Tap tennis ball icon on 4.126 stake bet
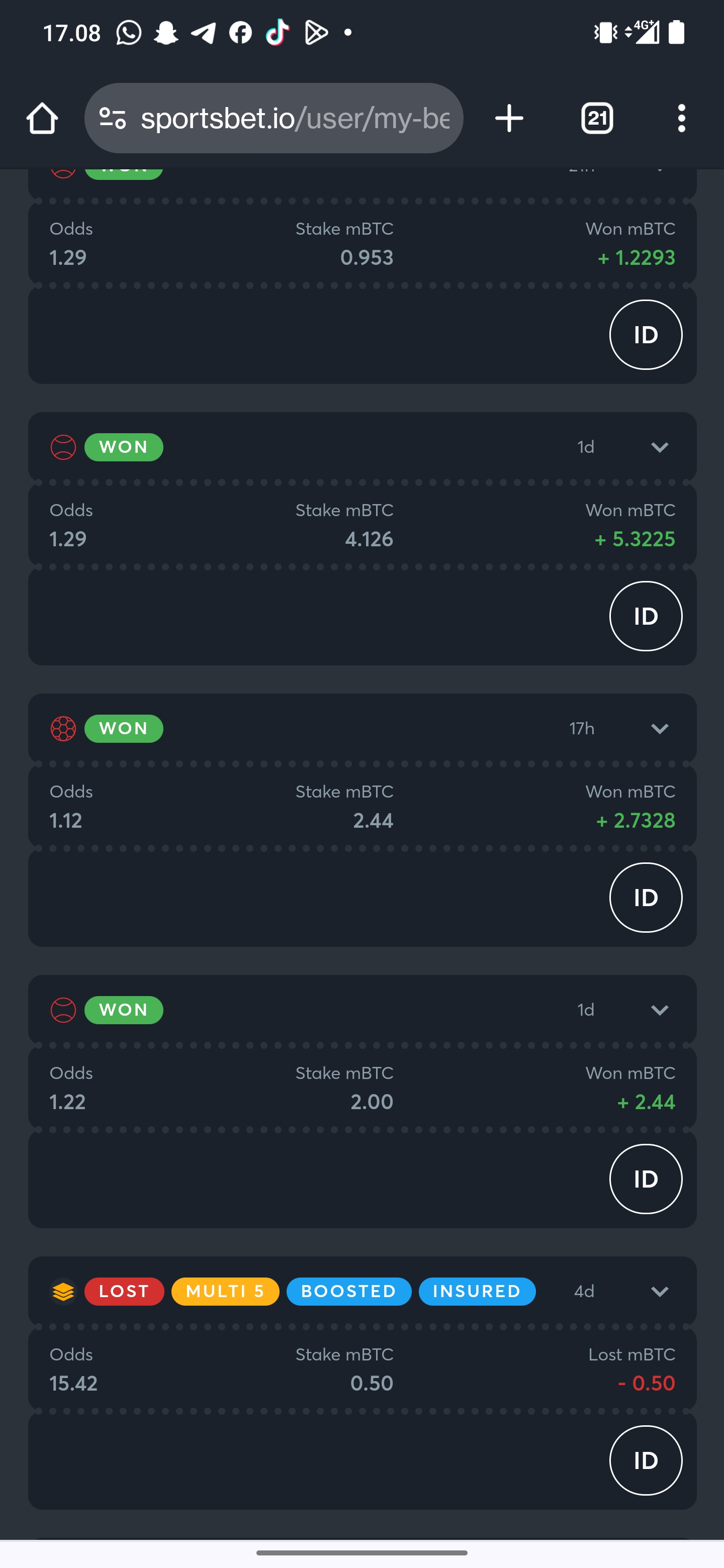 click(x=63, y=447)
